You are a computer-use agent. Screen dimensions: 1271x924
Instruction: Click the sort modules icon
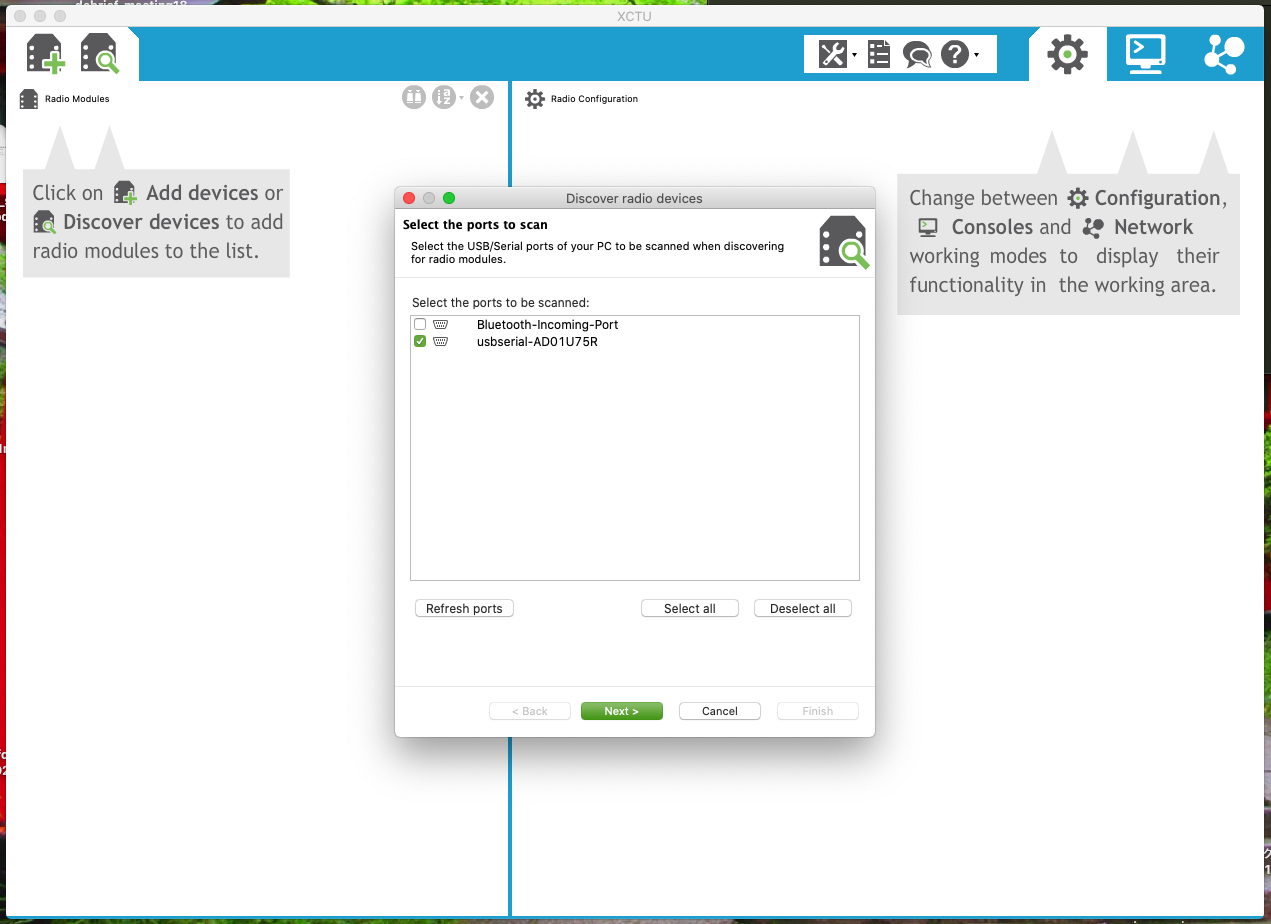444,97
